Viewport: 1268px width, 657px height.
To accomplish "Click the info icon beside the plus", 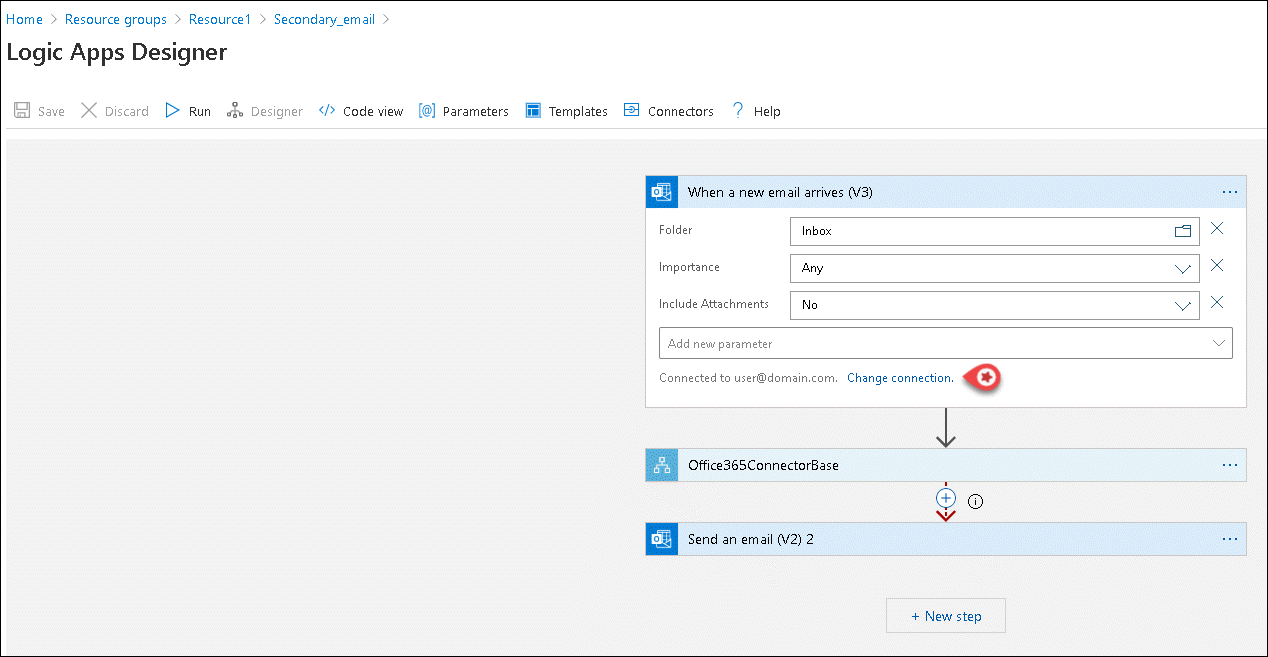I will coord(976,502).
